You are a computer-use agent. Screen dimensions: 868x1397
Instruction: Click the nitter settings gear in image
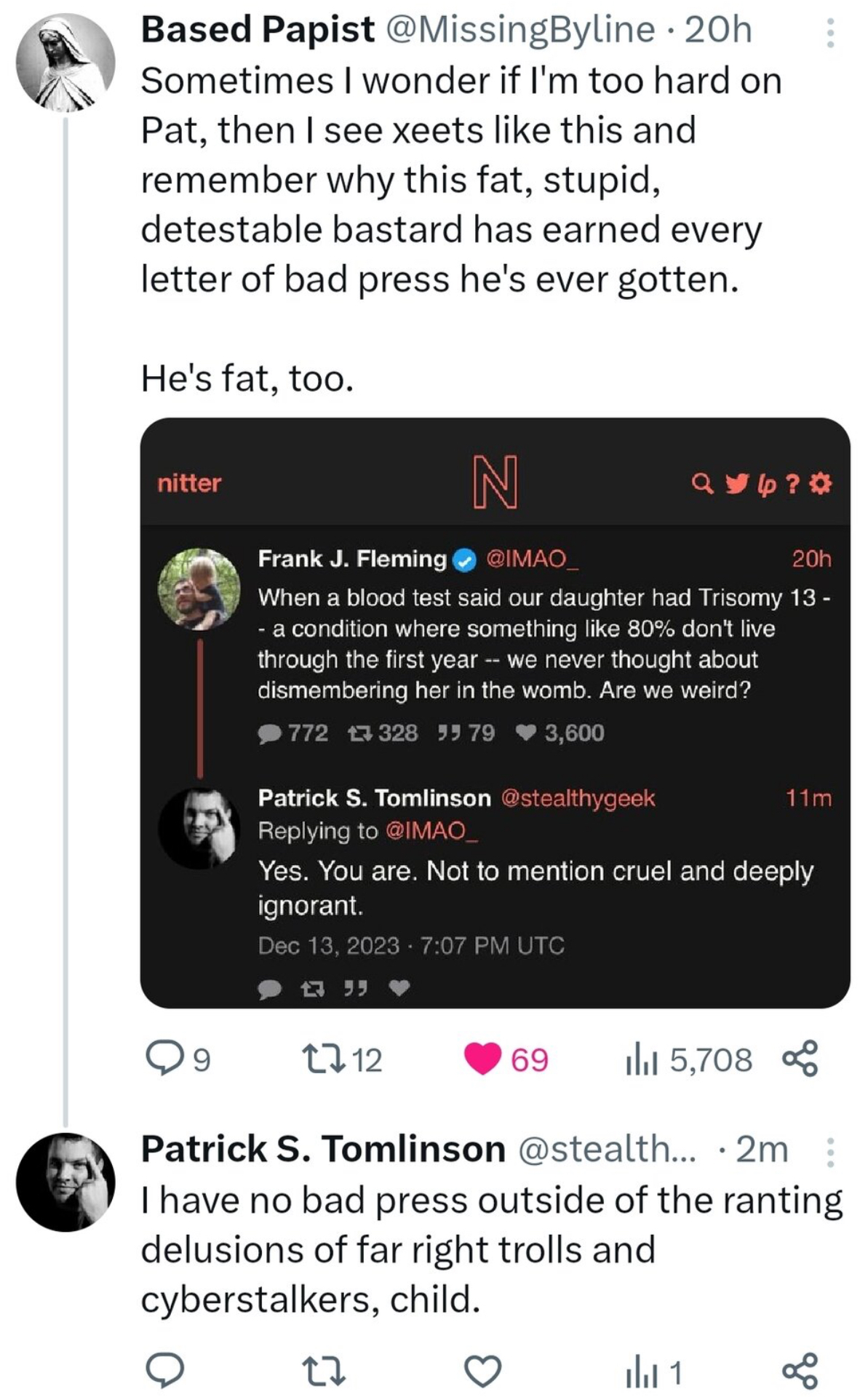(820, 483)
